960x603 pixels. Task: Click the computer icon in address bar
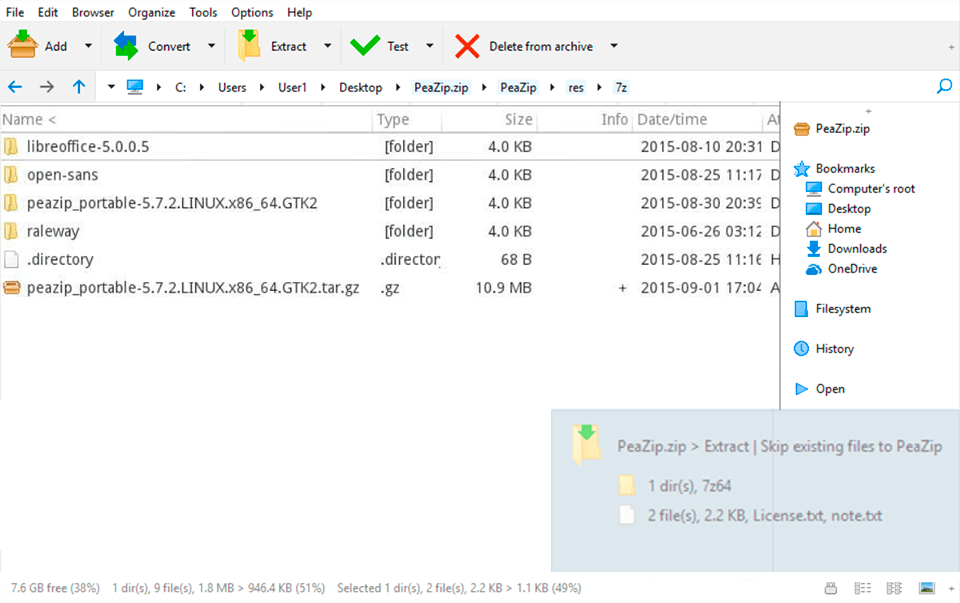[x=135, y=87]
